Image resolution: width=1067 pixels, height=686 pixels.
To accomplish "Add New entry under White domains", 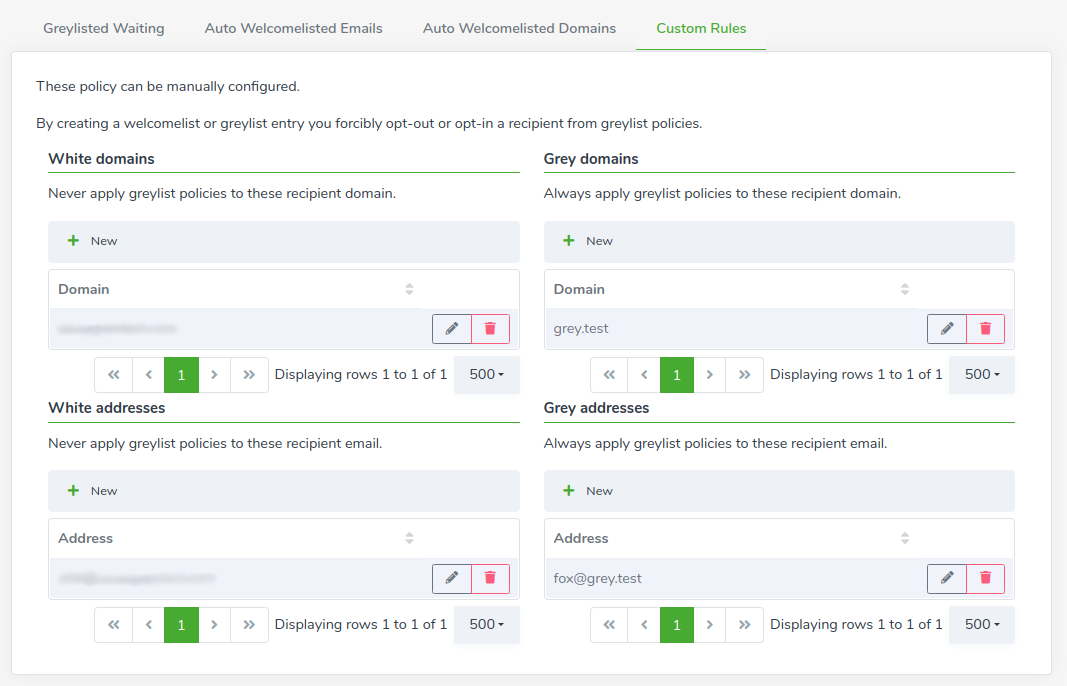I will pos(93,241).
